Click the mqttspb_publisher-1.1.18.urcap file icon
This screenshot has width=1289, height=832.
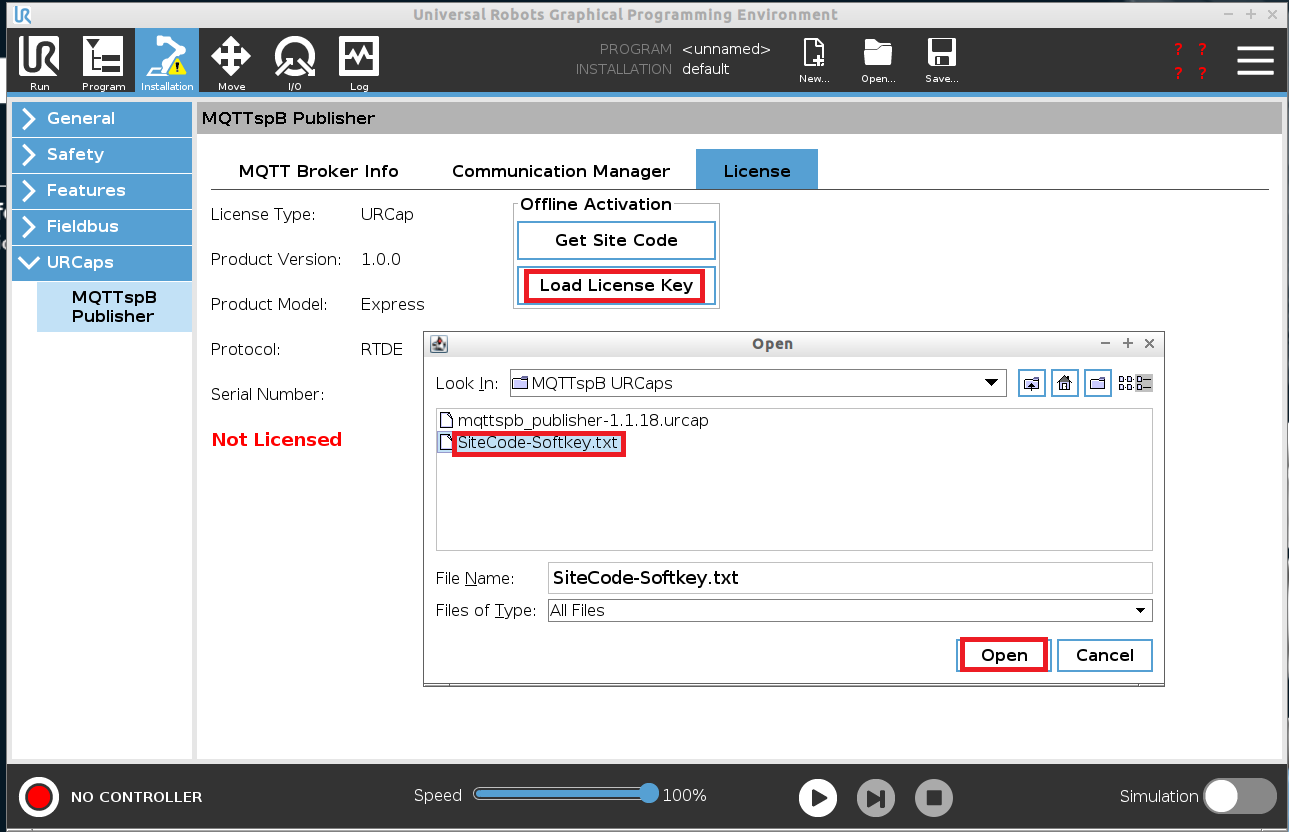[x=446, y=420]
